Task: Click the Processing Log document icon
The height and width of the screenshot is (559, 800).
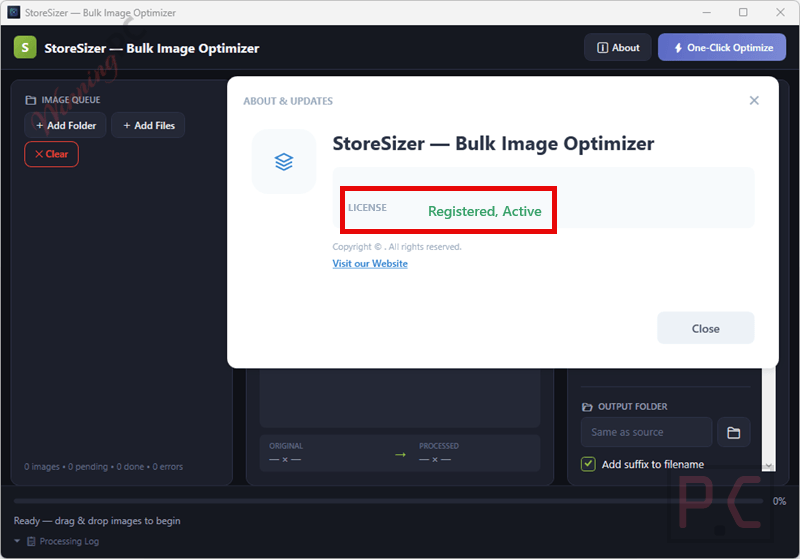Action: (31, 541)
